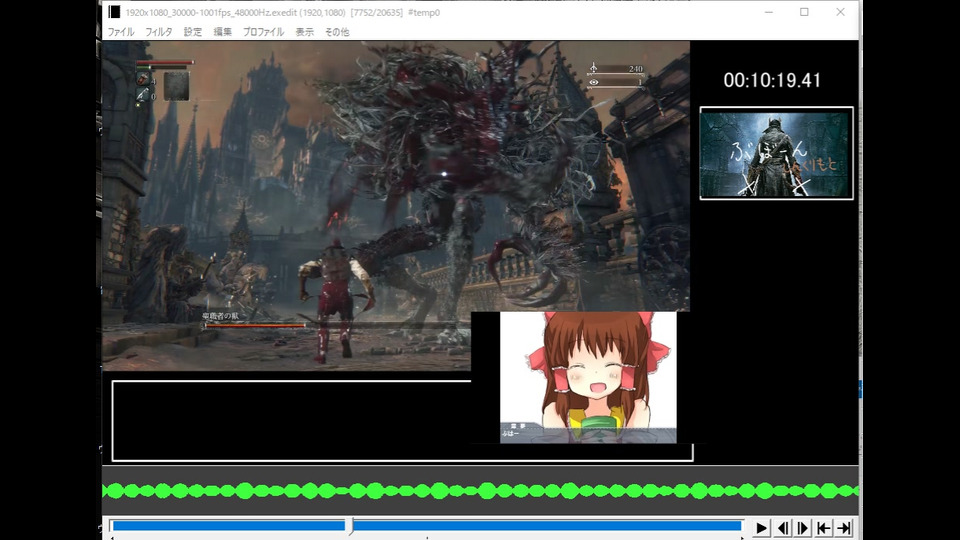Click the AviUtl app icon in title bar
The height and width of the screenshot is (540, 960).
tap(114, 12)
